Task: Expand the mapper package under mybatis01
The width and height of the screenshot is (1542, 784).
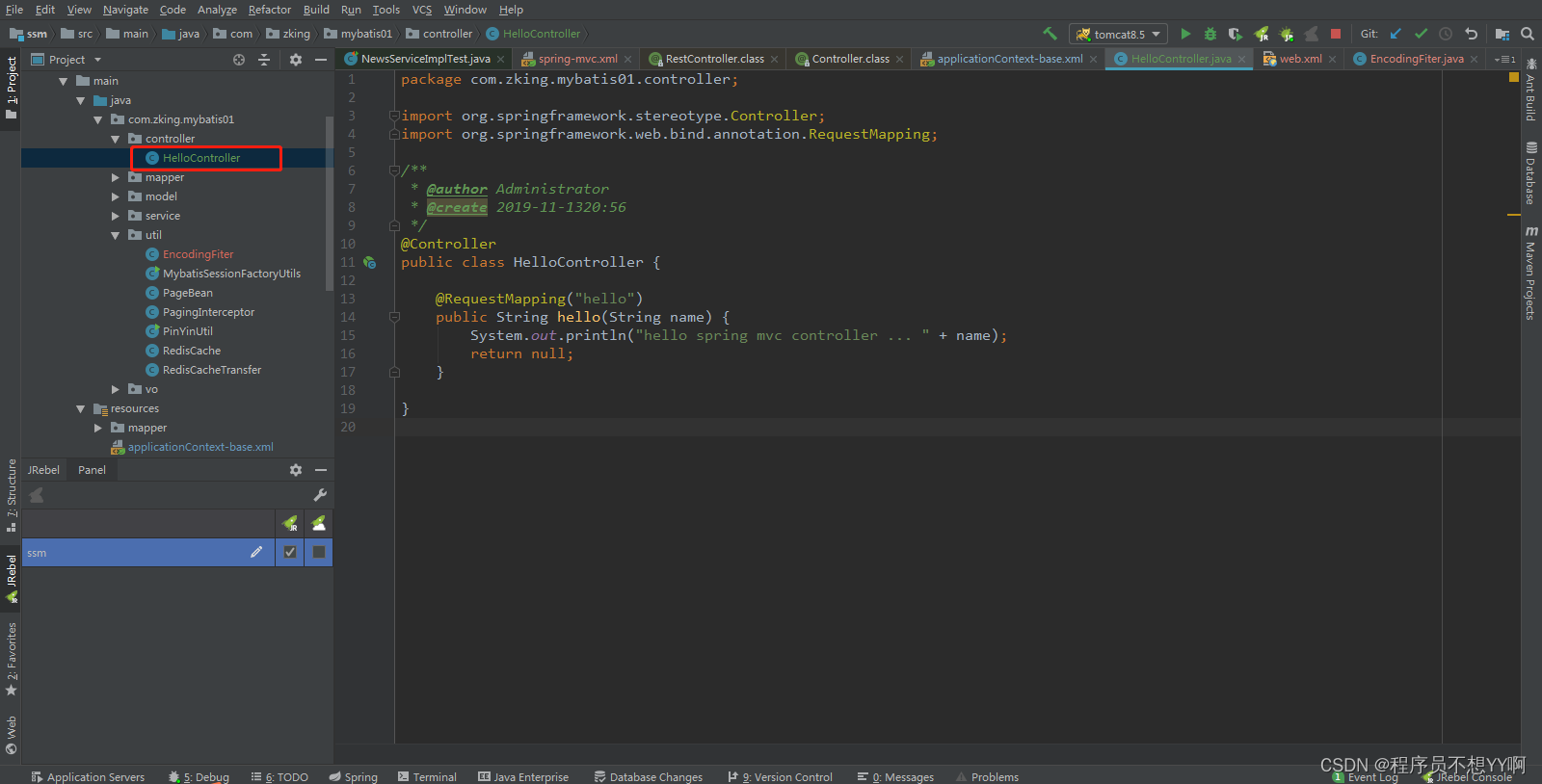Action: tap(116, 177)
